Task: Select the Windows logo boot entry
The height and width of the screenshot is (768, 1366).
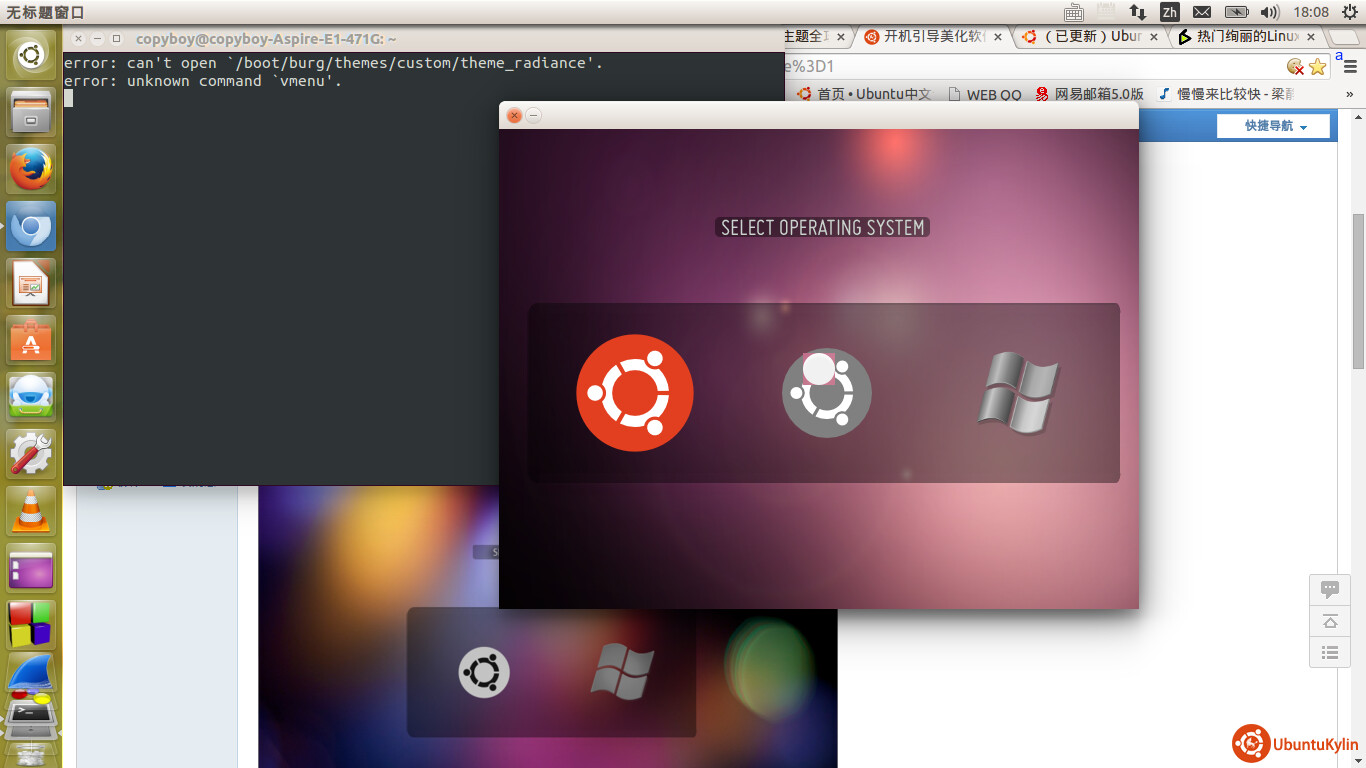Action: tap(1017, 393)
